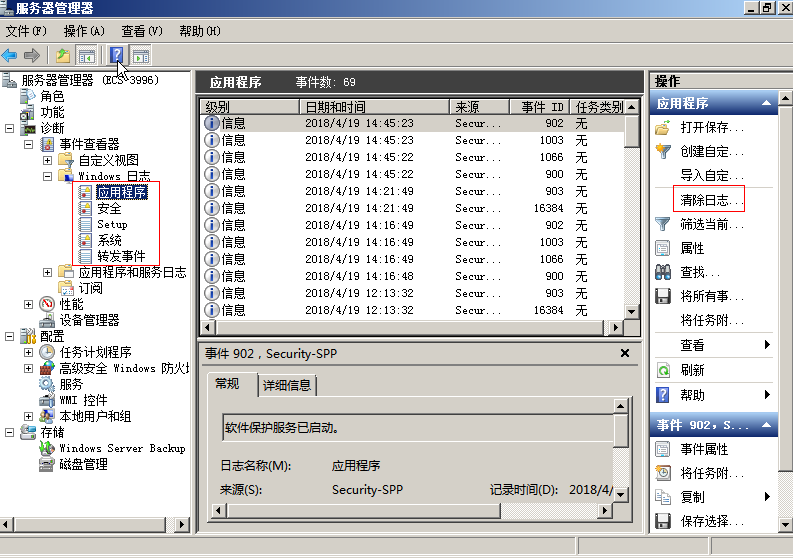The width and height of the screenshot is (793, 558).
Task: Collapse the 应用程序 actions section
Action: click(766, 103)
